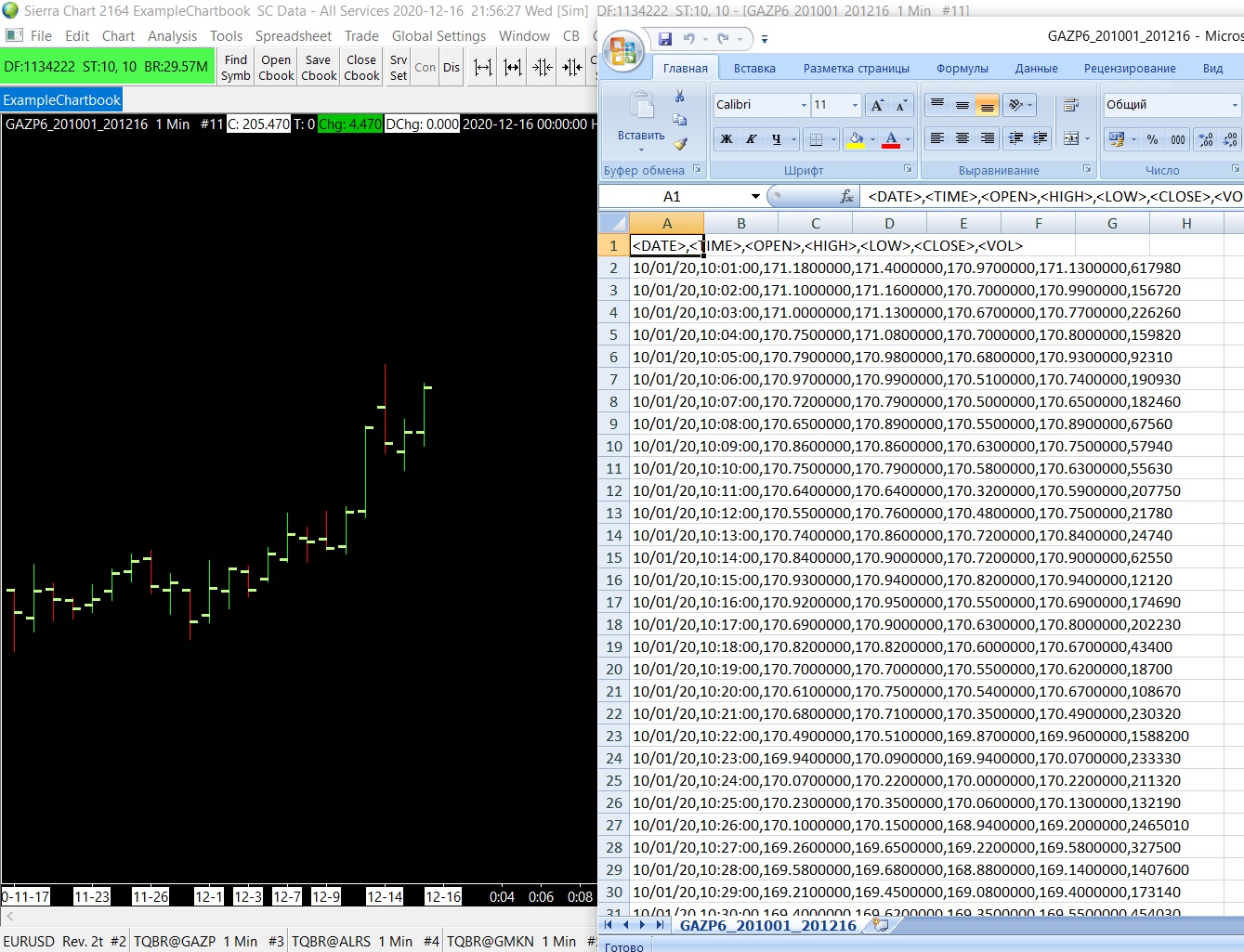The image size is (1244, 952).
Task: Apply left text alignment in Excel
Action: point(937,138)
